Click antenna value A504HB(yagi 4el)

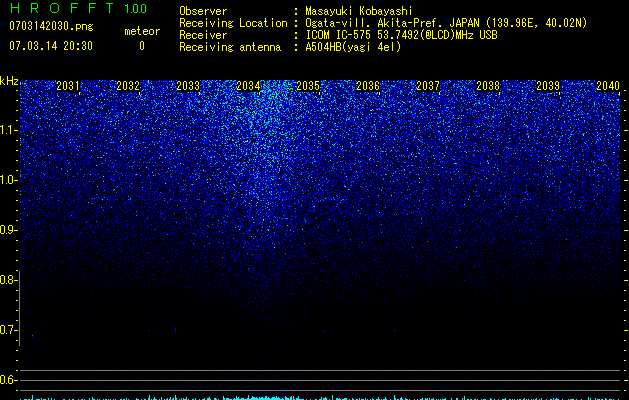pyautogui.click(x=353, y=47)
